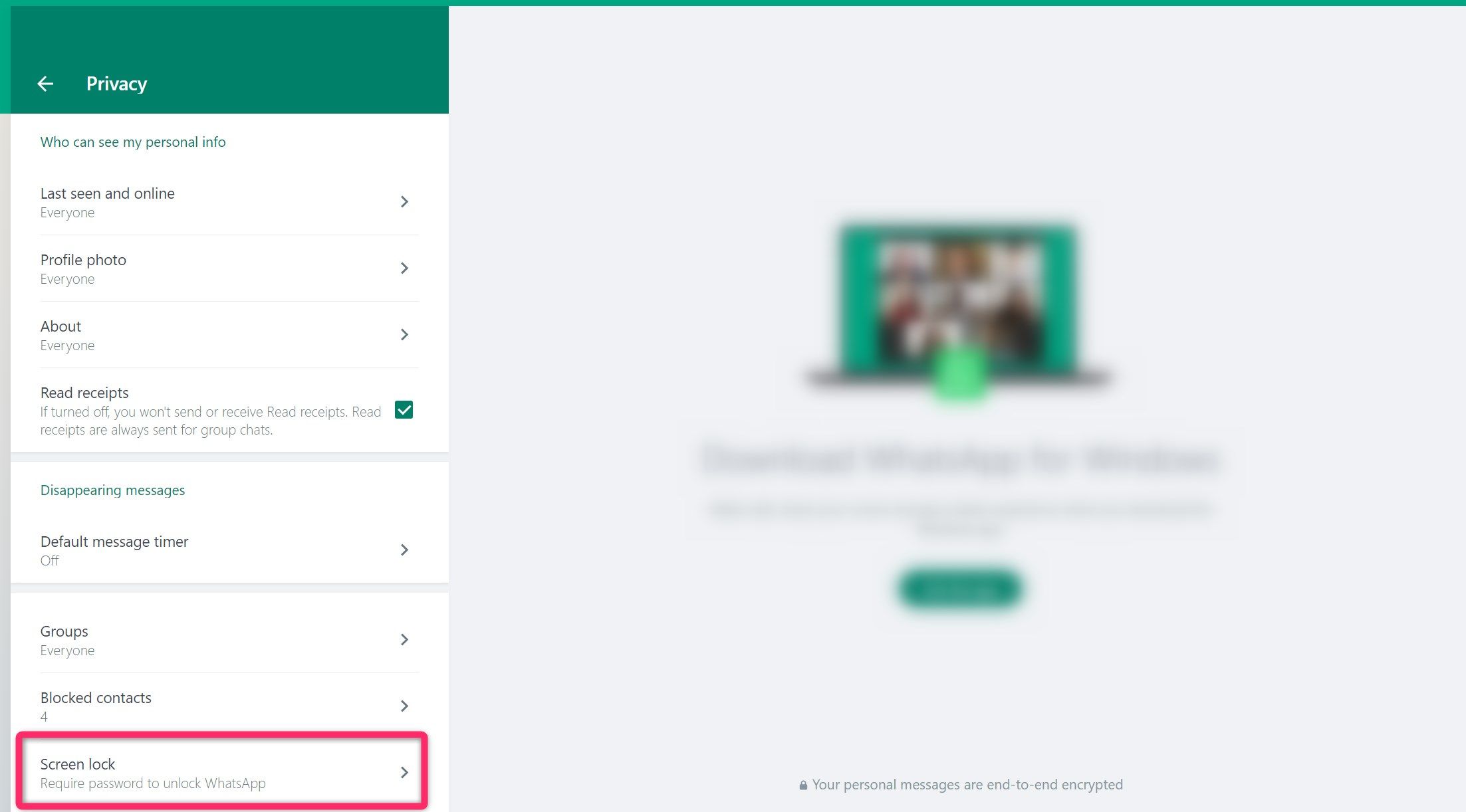Select Disappearing messages section header
This screenshot has height=812, width=1466.
point(112,489)
